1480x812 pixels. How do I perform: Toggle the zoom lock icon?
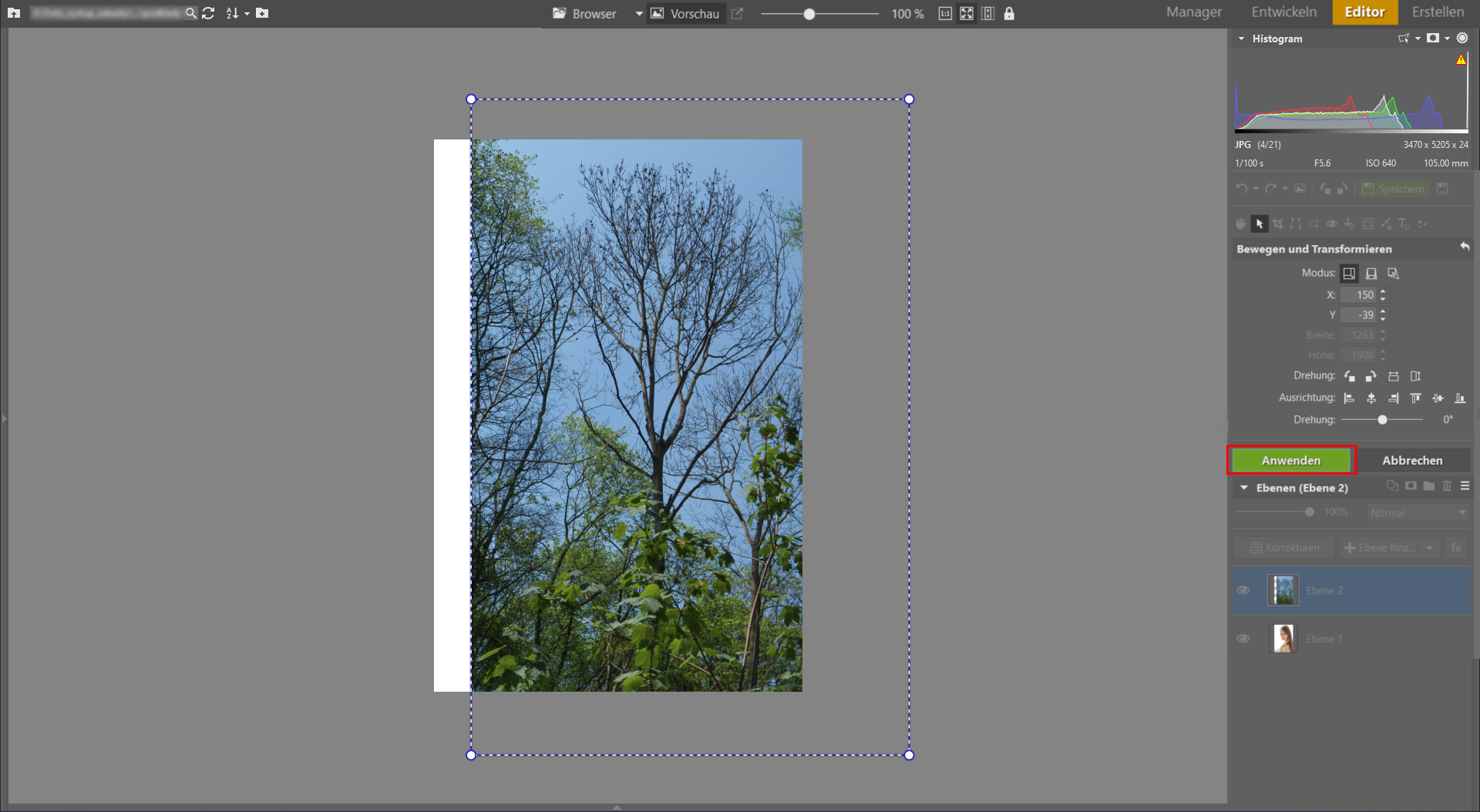coord(1009,13)
